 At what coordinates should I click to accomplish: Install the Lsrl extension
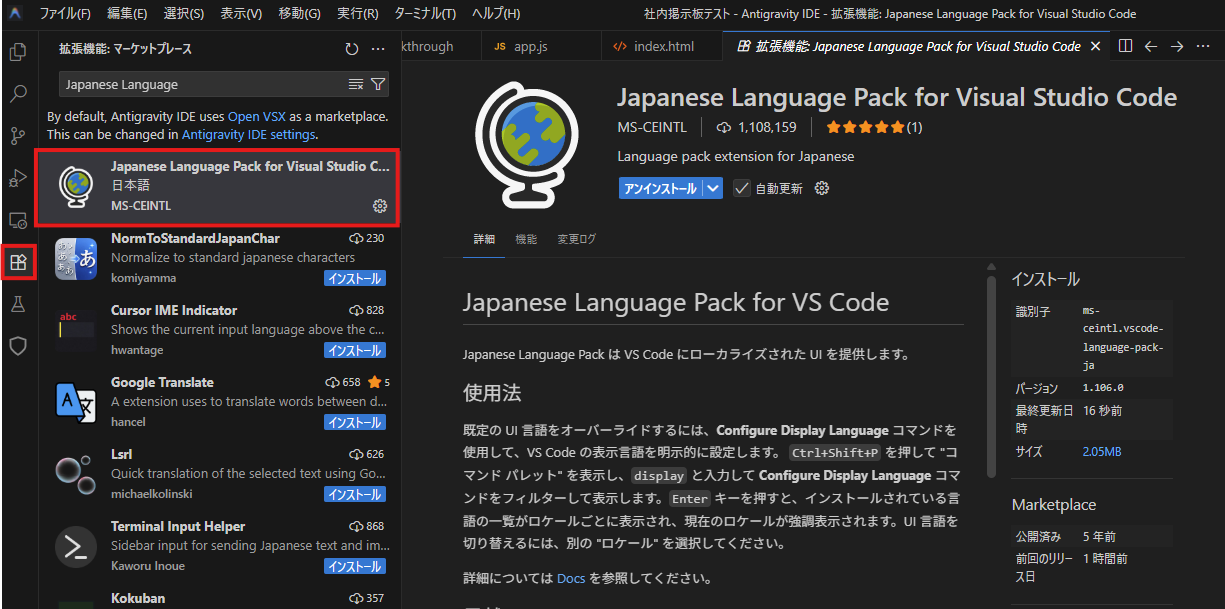(354, 494)
